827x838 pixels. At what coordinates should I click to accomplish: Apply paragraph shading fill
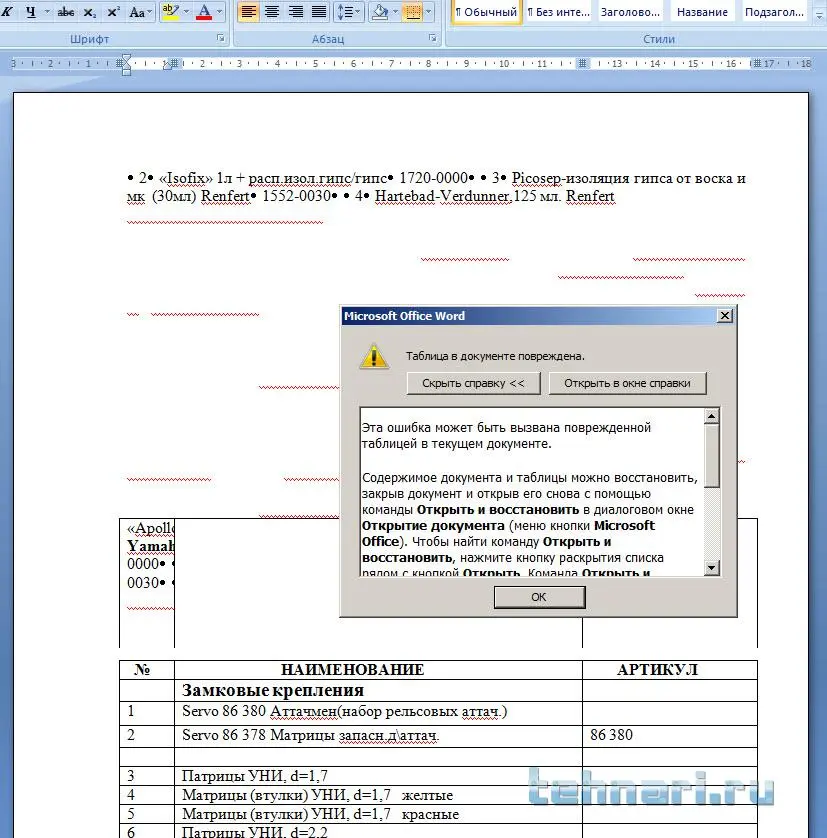pos(380,11)
